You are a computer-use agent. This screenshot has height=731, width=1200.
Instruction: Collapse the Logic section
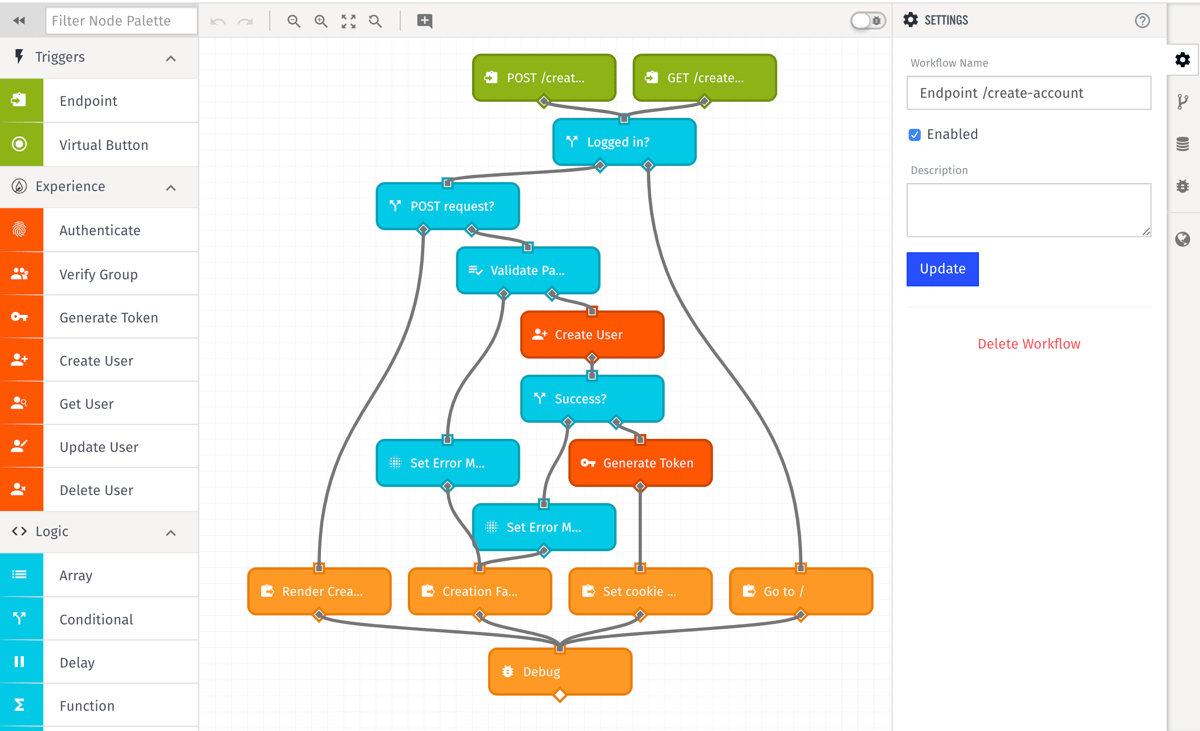pyautogui.click(x=171, y=532)
